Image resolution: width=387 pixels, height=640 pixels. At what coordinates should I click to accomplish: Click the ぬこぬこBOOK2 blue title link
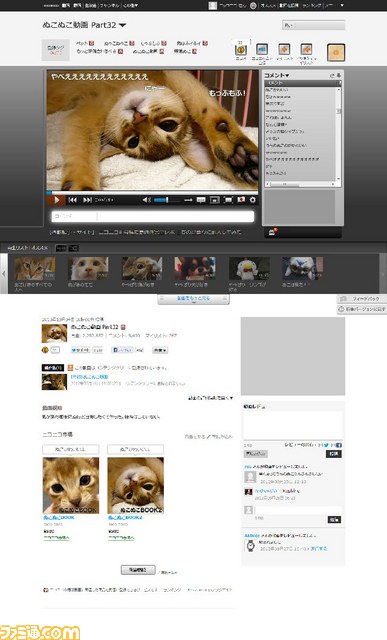click(125, 518)
